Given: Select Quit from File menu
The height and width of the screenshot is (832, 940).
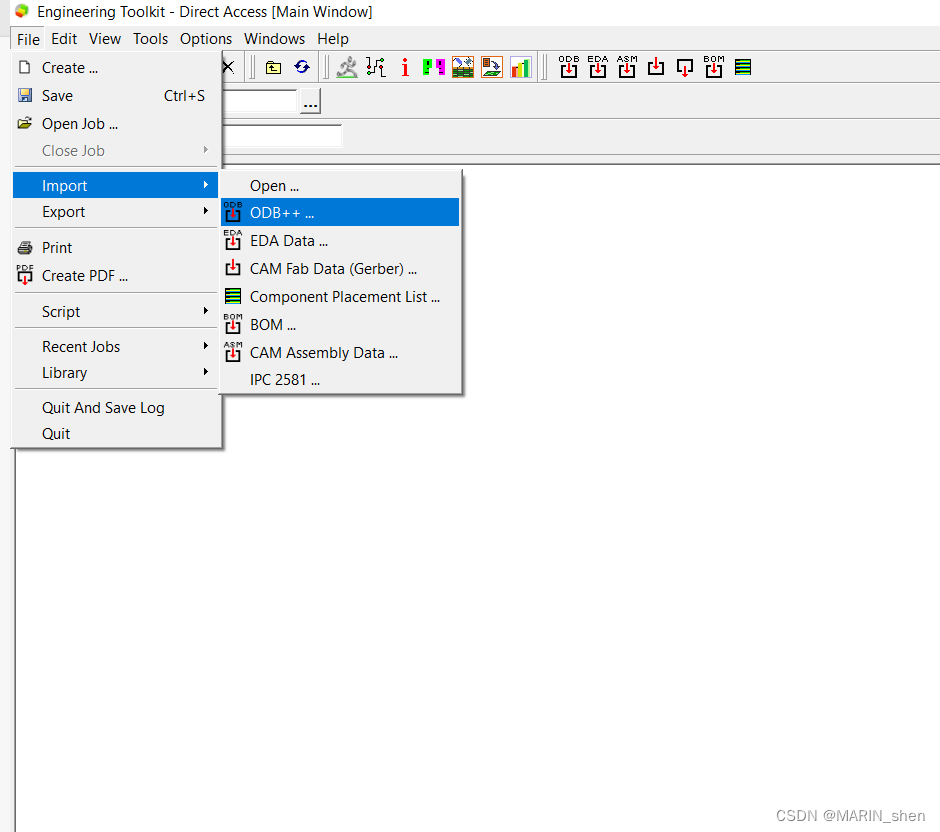Looking at the screenshot, I should coord(117,433).
